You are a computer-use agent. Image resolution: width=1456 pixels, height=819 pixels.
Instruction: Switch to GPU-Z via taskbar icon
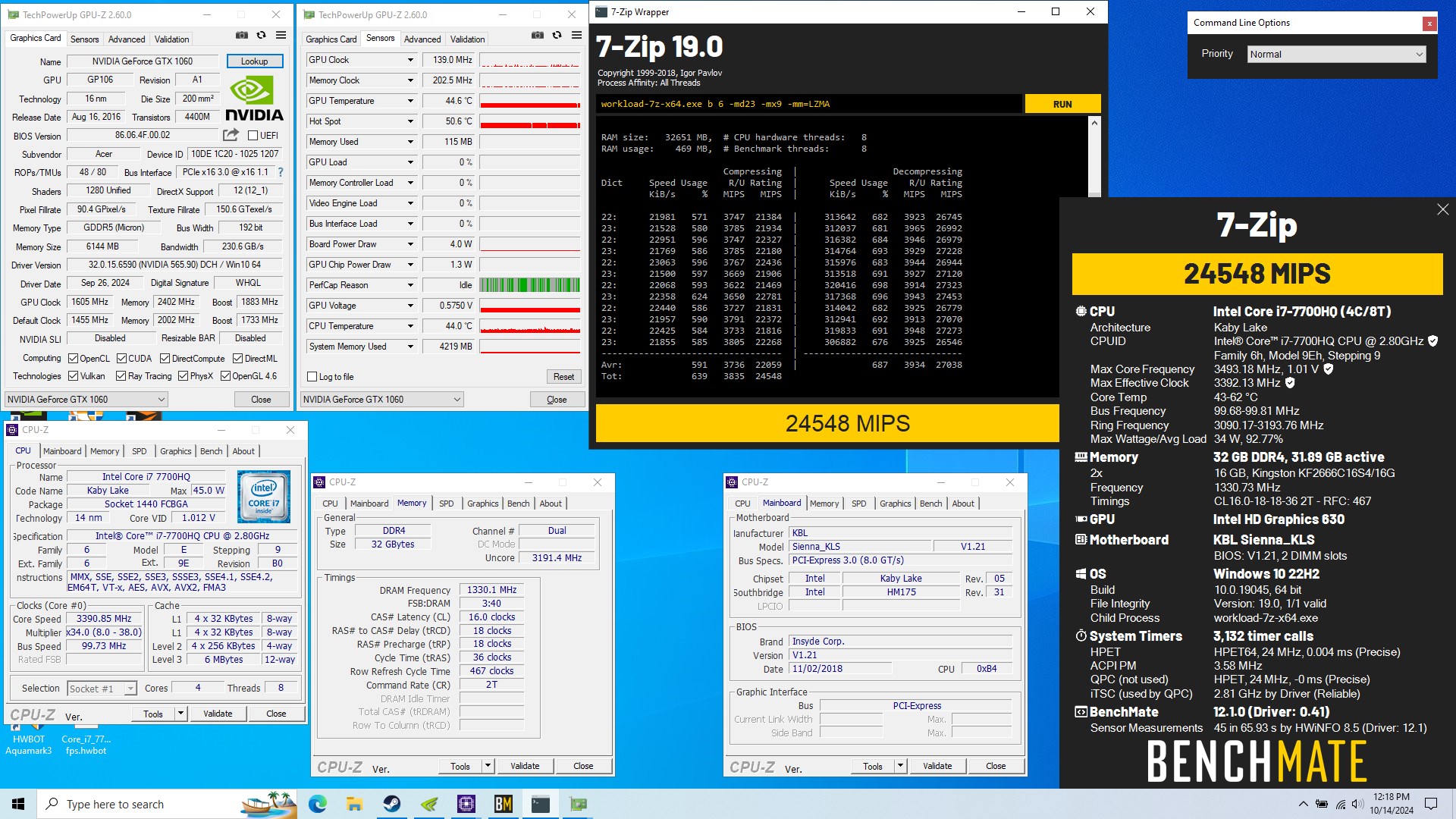[x=578, y=804]
